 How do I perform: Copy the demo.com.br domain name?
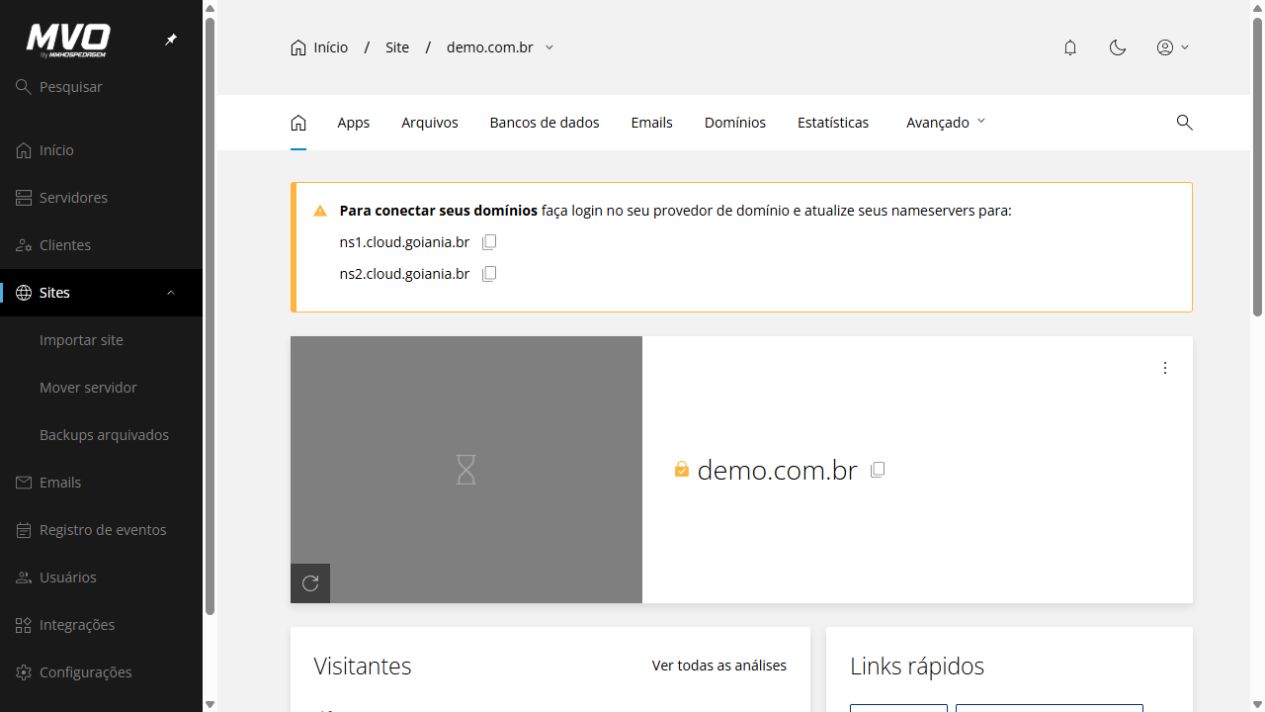tap(877, 469)
